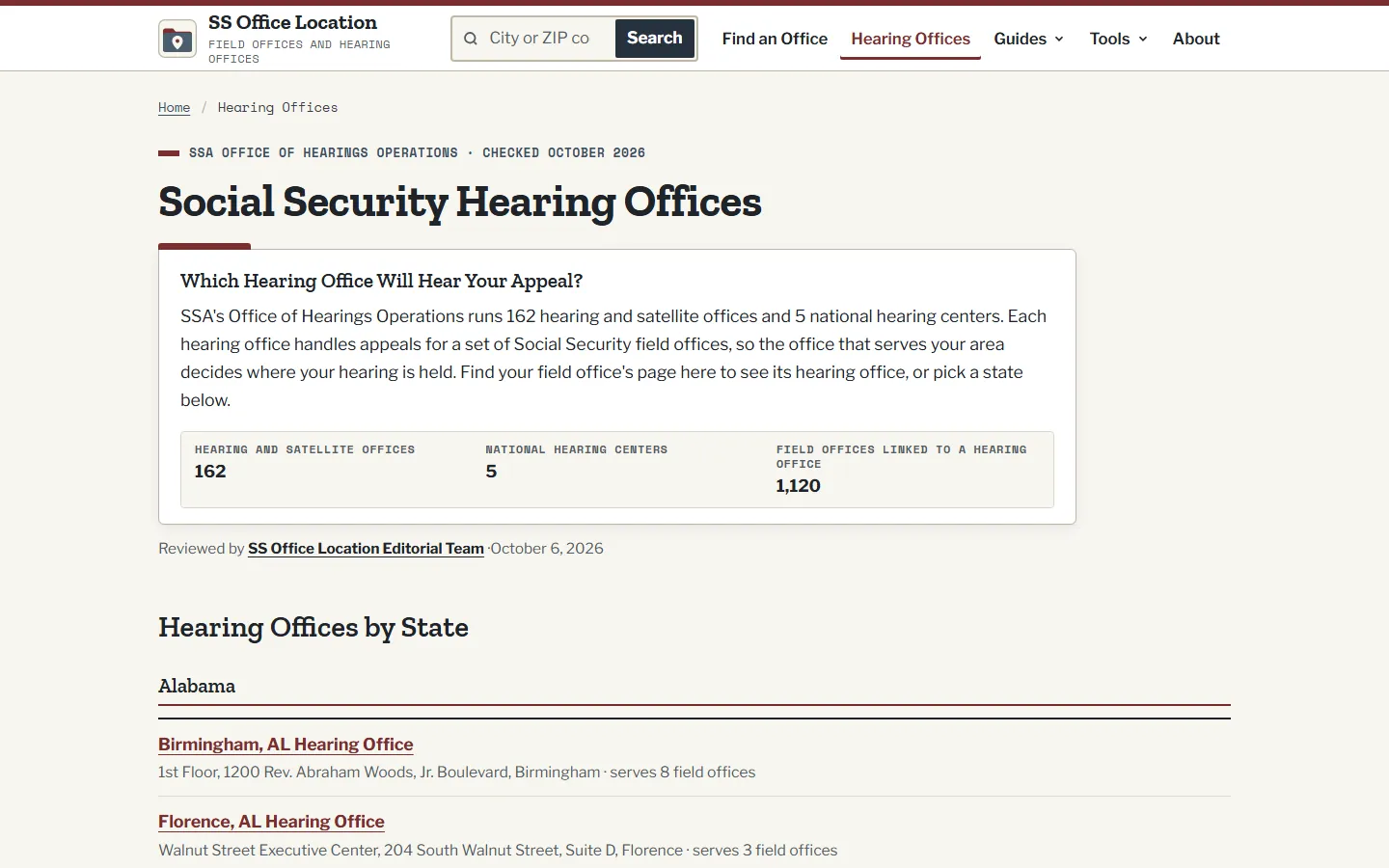Go to the About page
The width and height of the screenshot is (1389, 868).
1196,39
